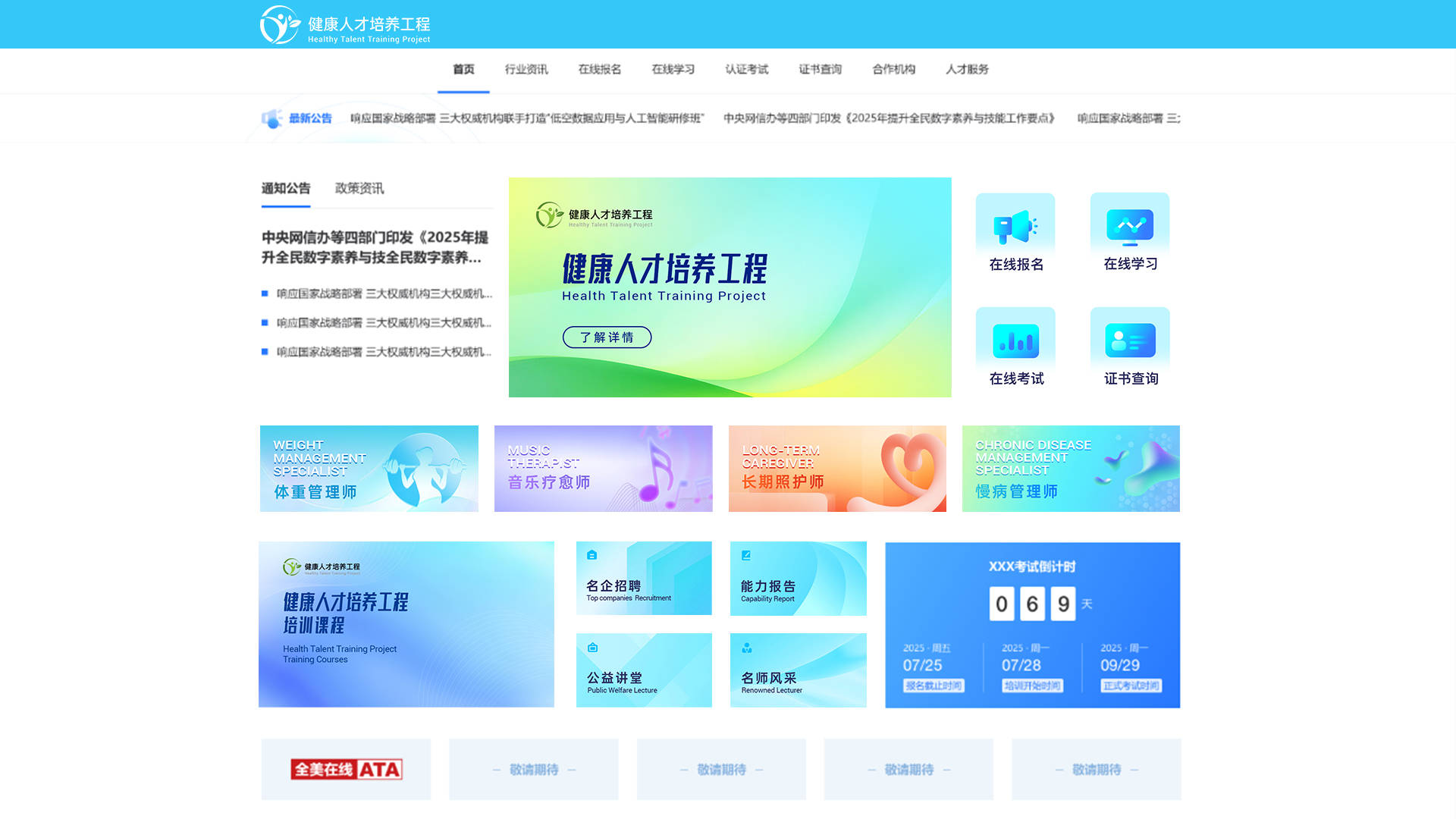
Task: Go to 认证考试 in navigation bar
Action: (746, 69)
